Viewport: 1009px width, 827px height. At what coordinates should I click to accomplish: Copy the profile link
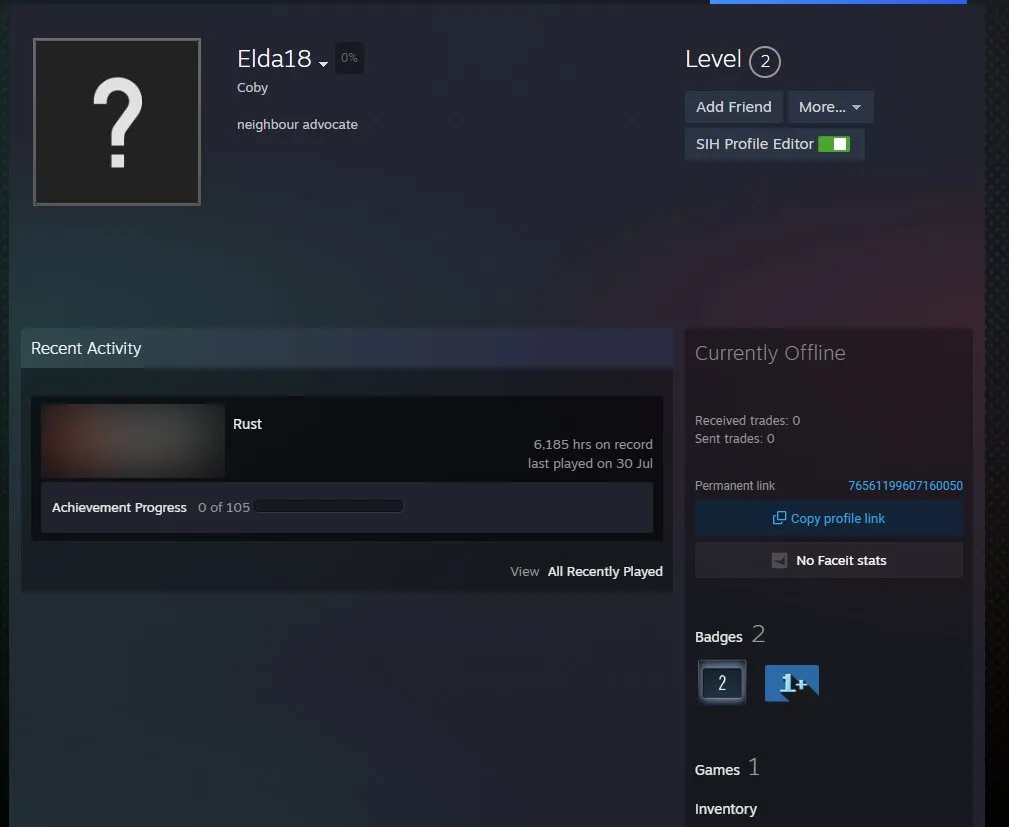829,518
